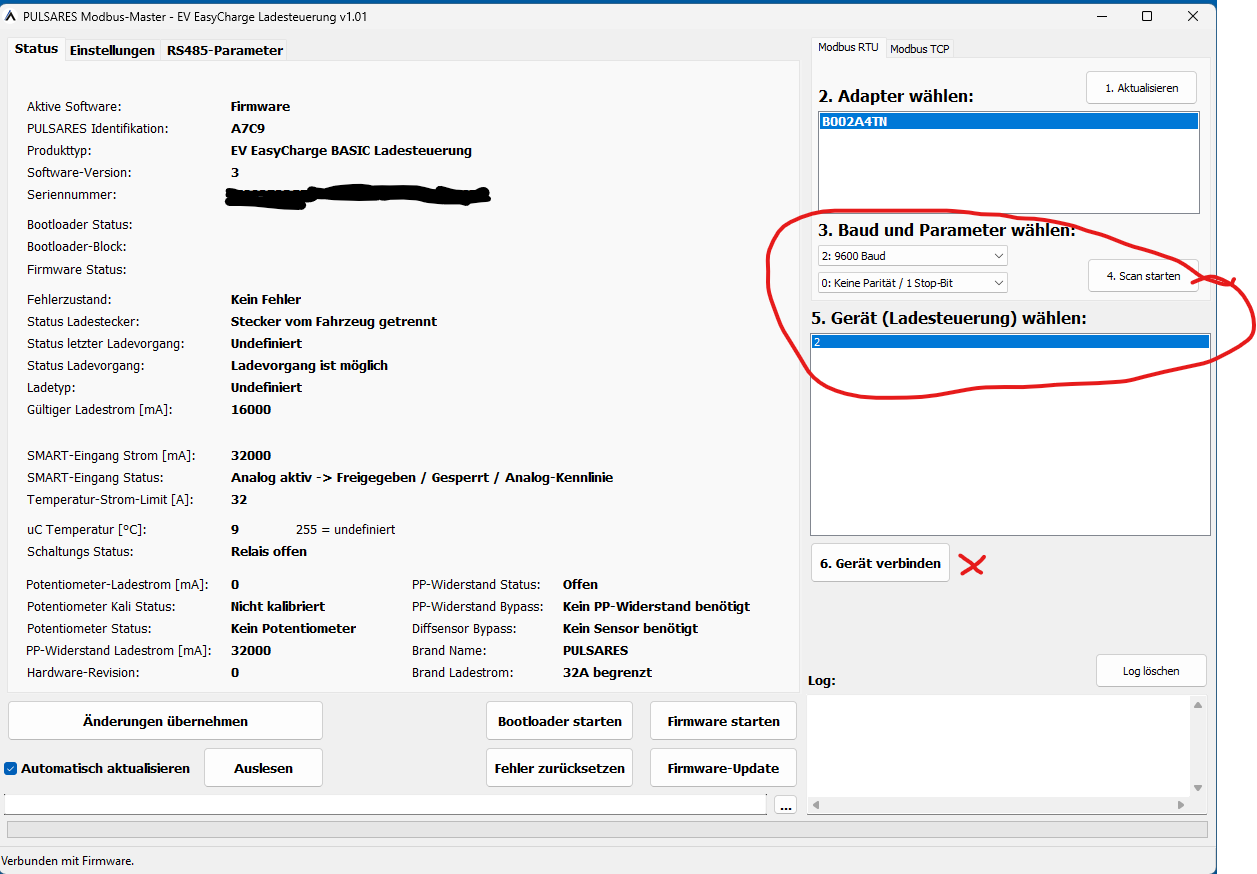Open the 9600 Baud dropdown
This screenshot has width=1257, height=874.
click(x=912, y=256)
